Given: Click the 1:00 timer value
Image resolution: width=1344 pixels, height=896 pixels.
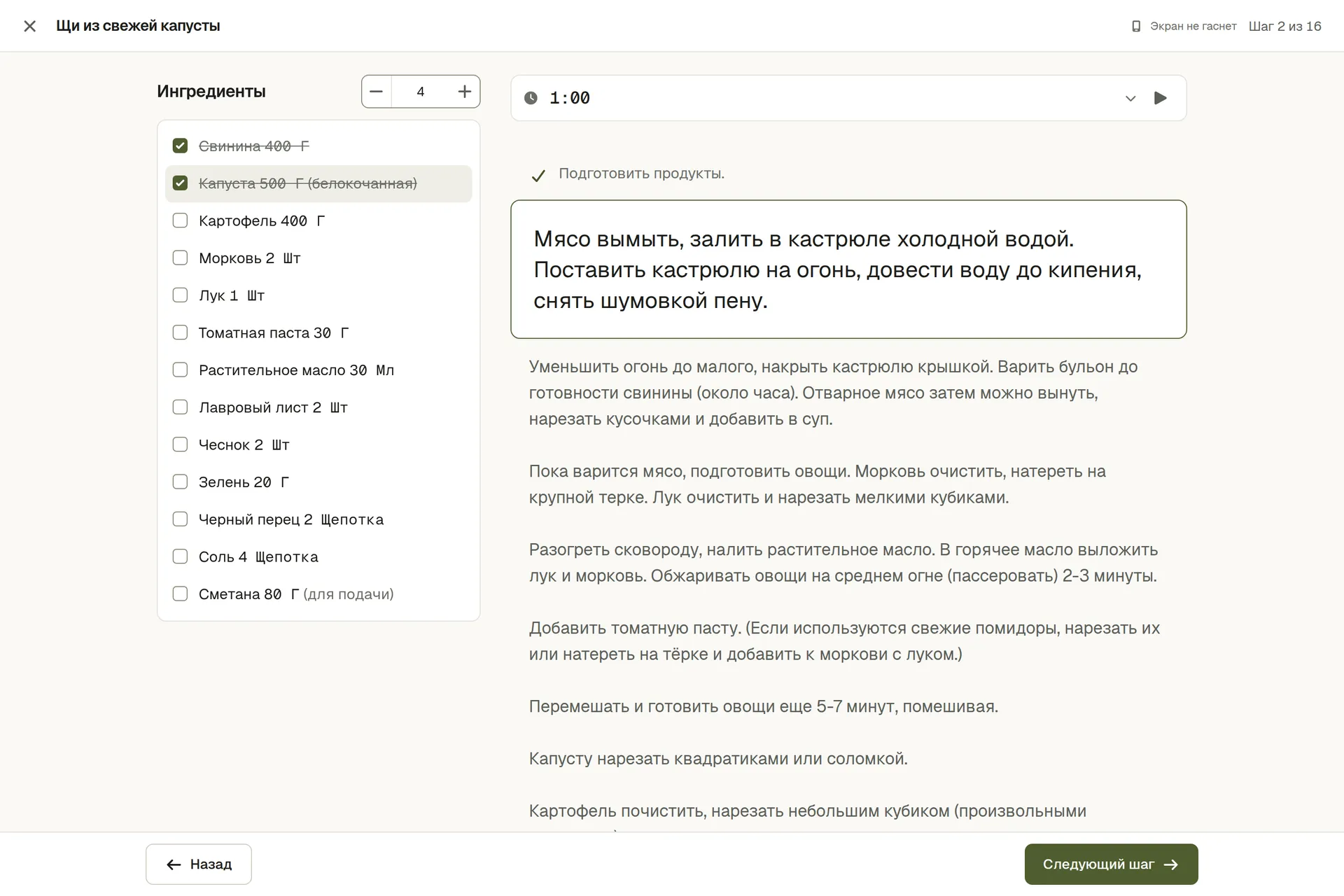Looking at the screenshot, I should pos(569,98).
